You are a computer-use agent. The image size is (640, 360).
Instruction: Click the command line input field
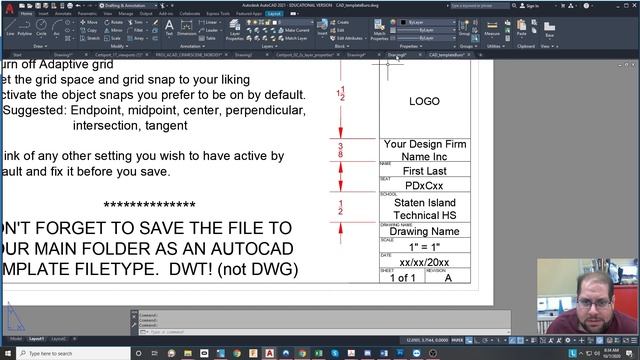click(x=324, y=332)
